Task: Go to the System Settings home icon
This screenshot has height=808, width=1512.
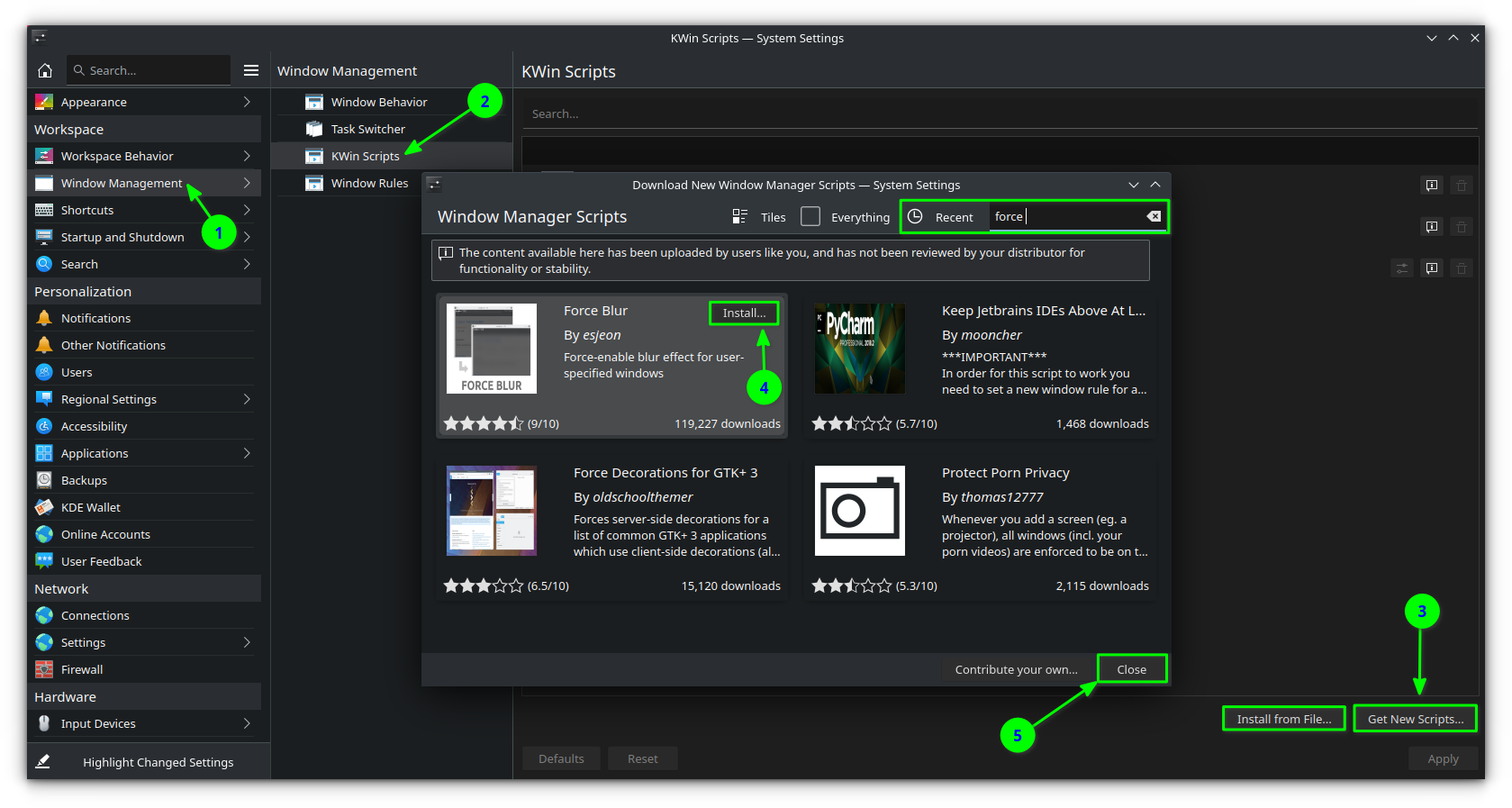Action: tap(45, 70)
